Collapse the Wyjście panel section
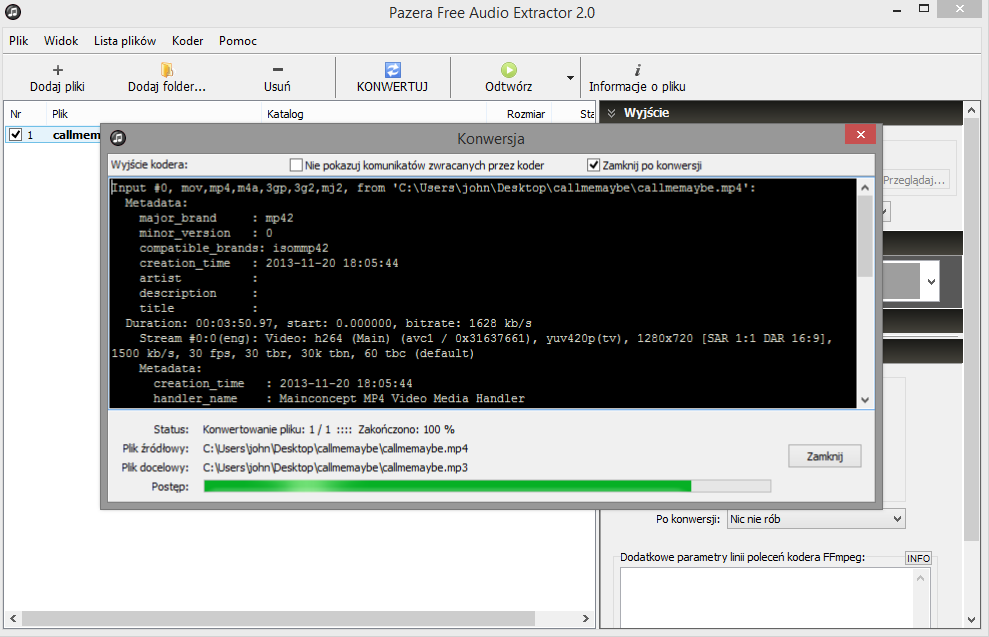989x637 pixels. pyautogui.click(x=611, y=113)
